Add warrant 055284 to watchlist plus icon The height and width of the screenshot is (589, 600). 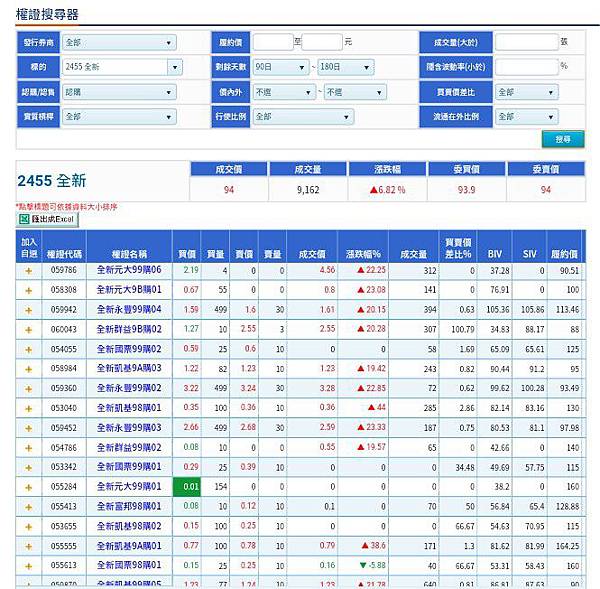pyautogui.click(x=29, y=488)
